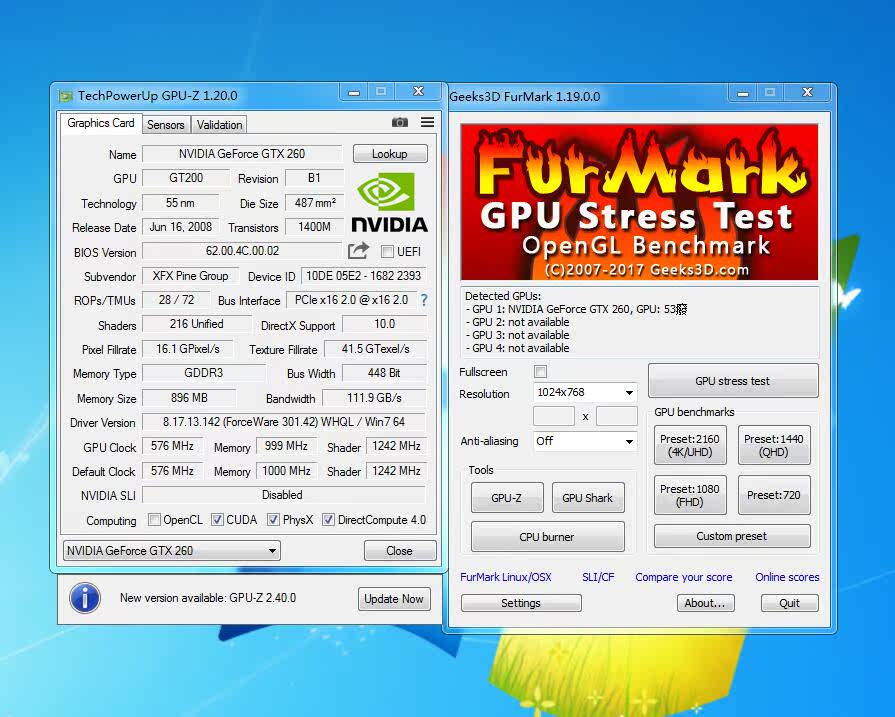The width and height of the screenshot is (895, 717).
Task: Click the FurMark banner image
Action: [639, 202]
